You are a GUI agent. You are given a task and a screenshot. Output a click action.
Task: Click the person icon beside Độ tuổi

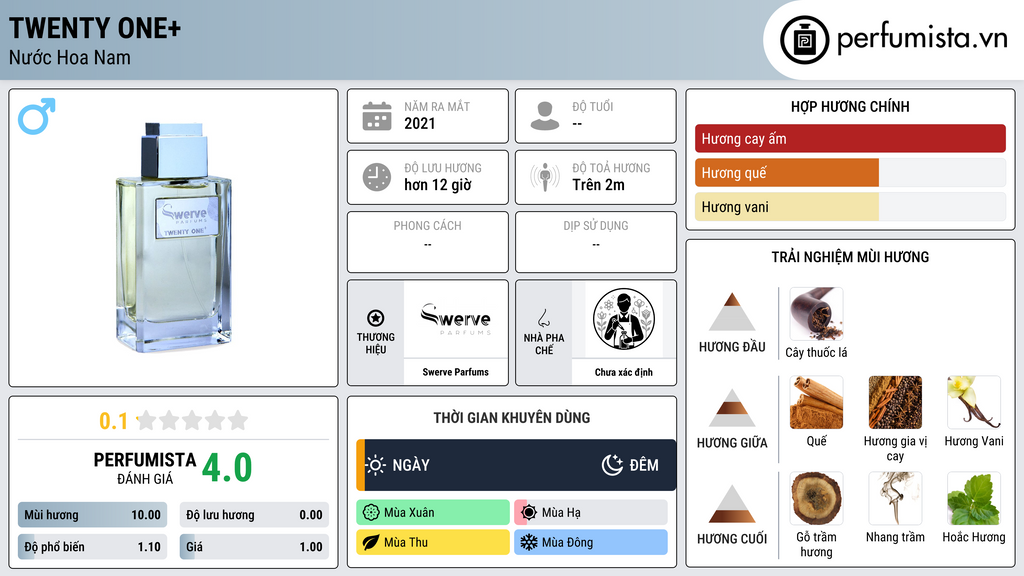(545, 116)
